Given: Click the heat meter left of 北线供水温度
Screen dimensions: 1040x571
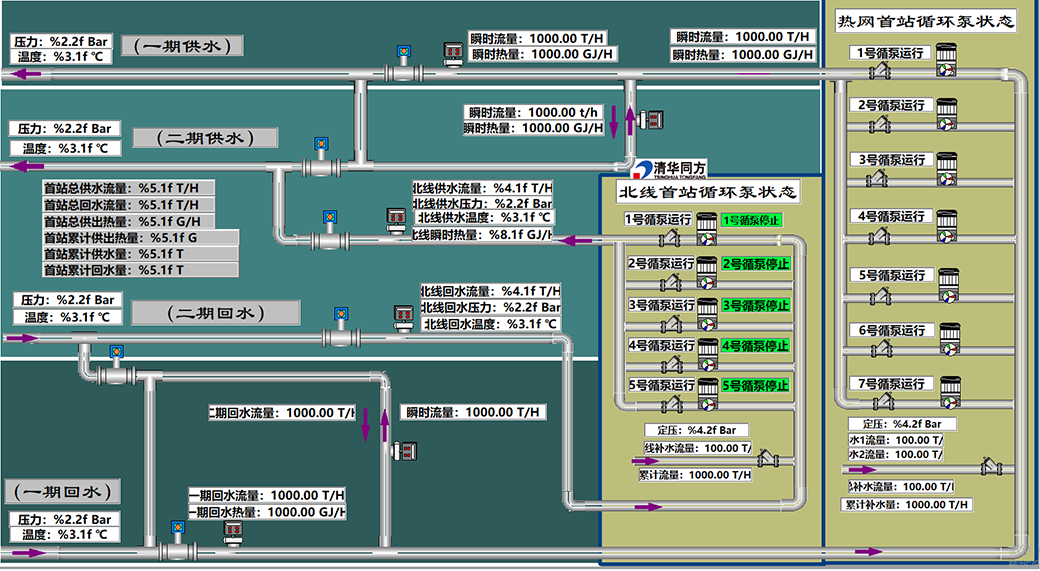Looking at the screenshot, I should (397, 220).
